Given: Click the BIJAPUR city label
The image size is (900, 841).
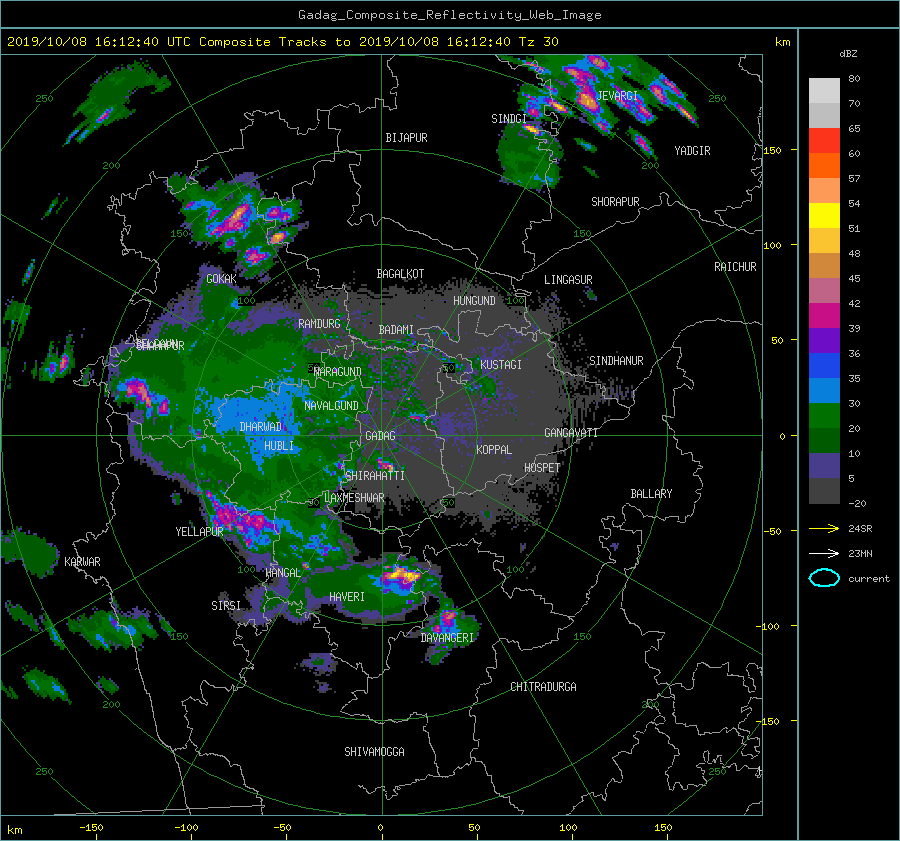Looking at the screenshot, I should [x=406, y=138].
